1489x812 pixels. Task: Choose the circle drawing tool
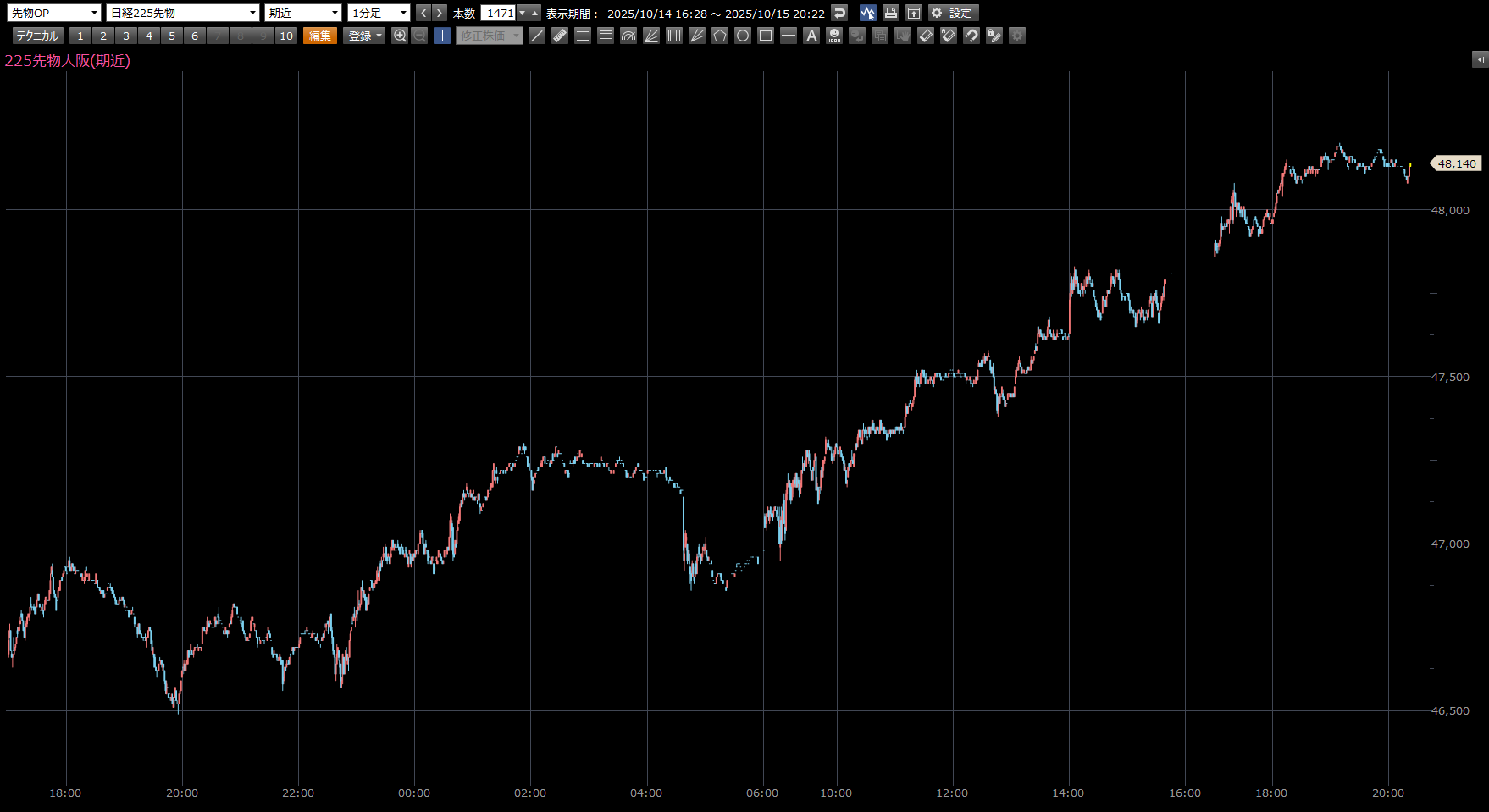click(x=743, y=36)
